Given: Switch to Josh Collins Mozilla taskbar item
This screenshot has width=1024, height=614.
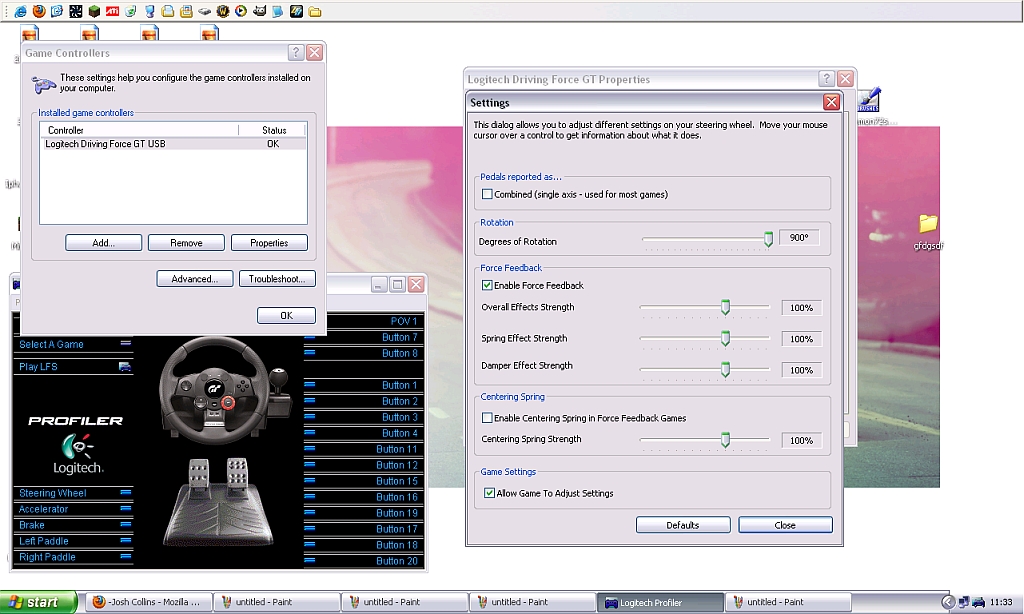Looking at the screenshot, I should tap(150, 602).
